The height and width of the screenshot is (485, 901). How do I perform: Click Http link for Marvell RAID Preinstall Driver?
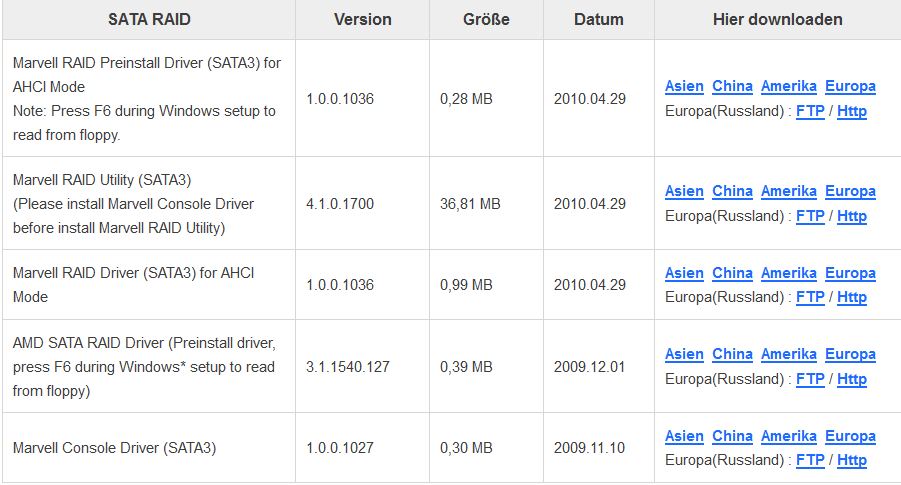pos(852,111)
